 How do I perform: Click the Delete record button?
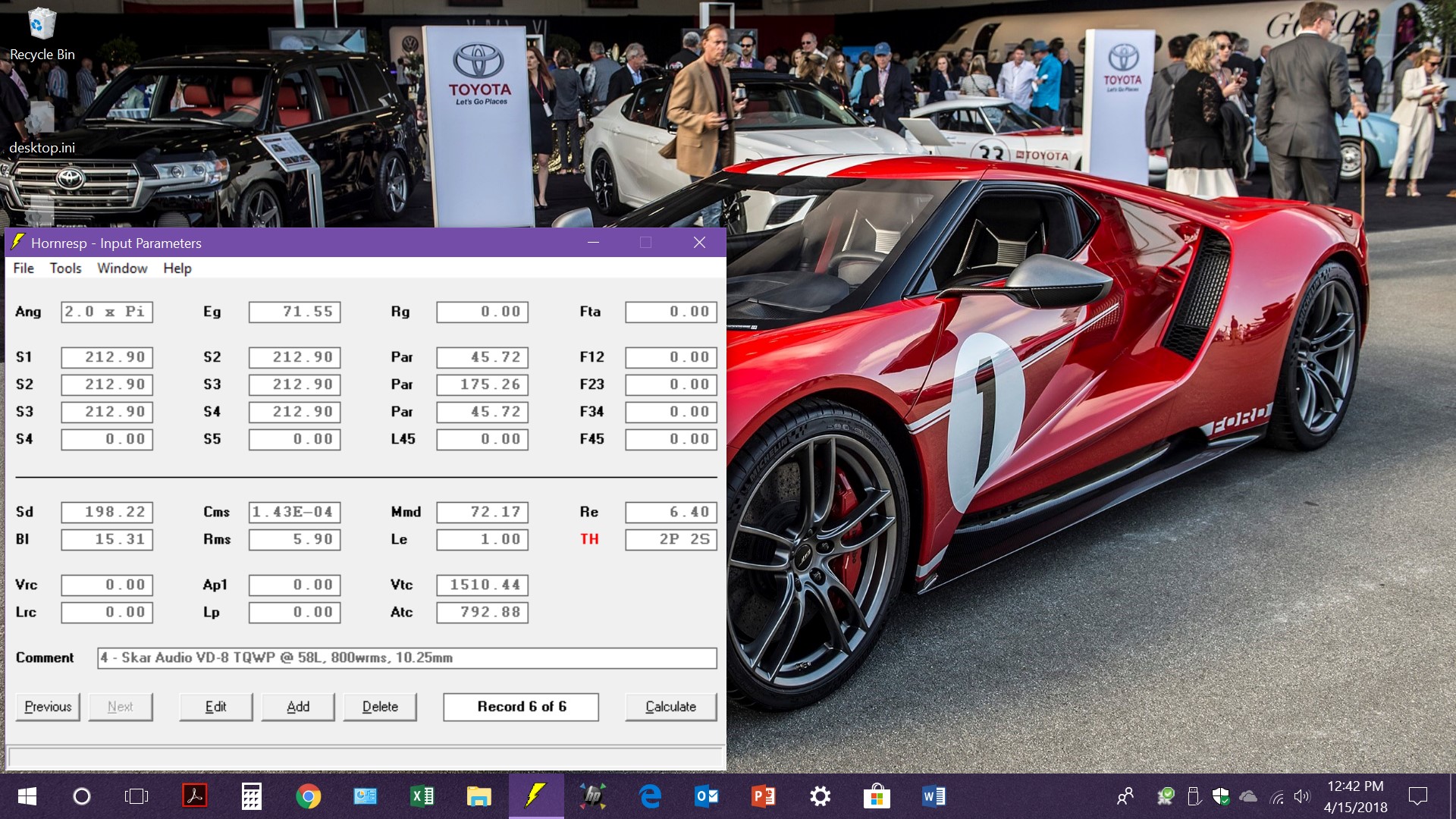coord(380,707)
